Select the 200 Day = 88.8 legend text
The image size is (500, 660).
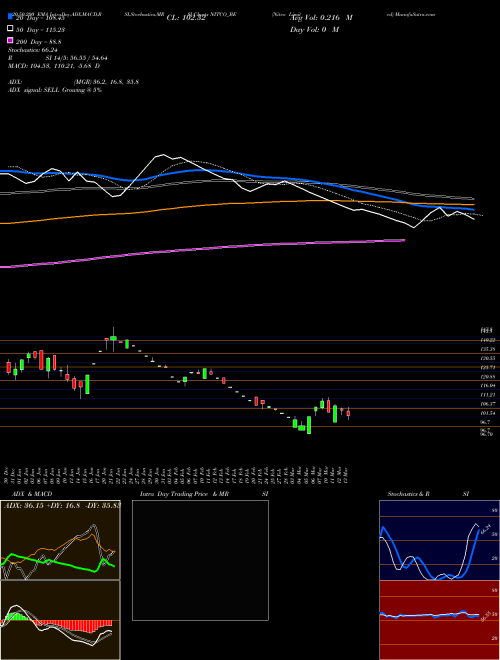click(x=39, y=42)
